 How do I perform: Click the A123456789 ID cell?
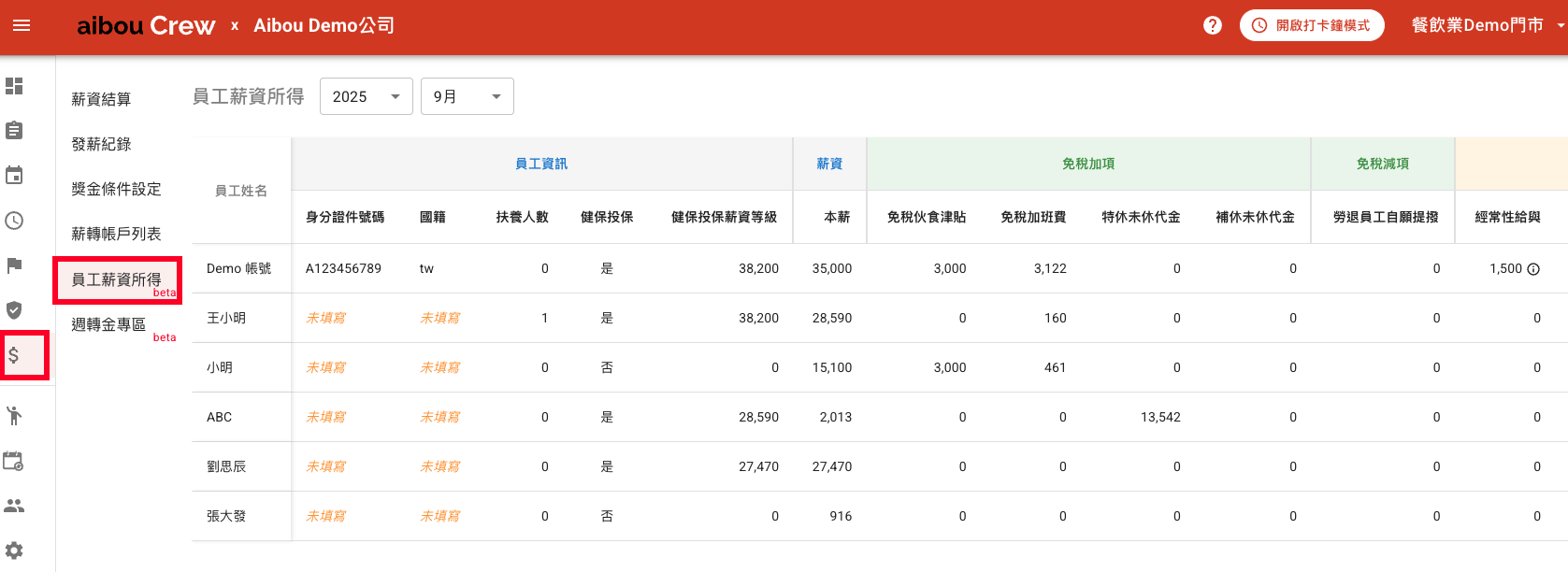pos(343,268)
